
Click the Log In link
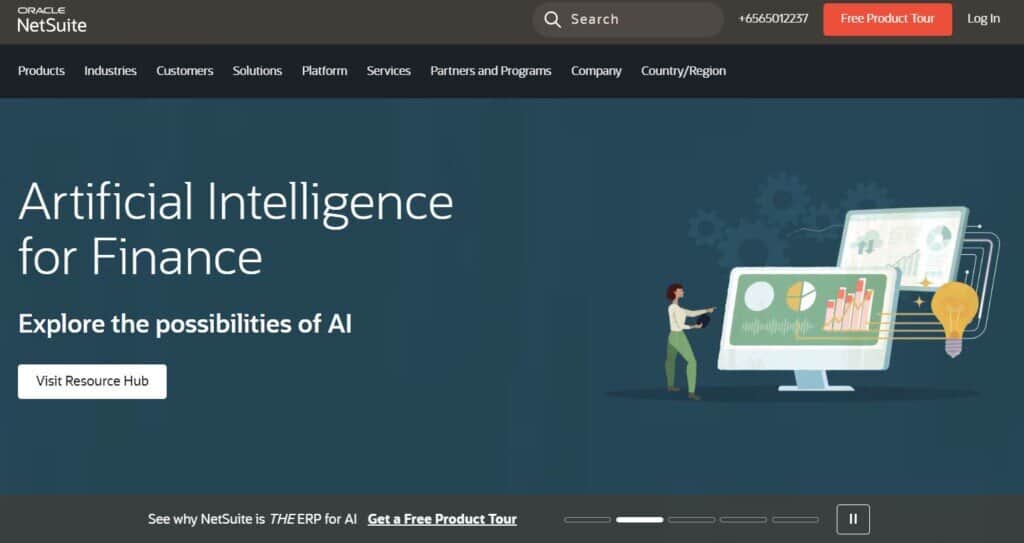tap(984, 19)
